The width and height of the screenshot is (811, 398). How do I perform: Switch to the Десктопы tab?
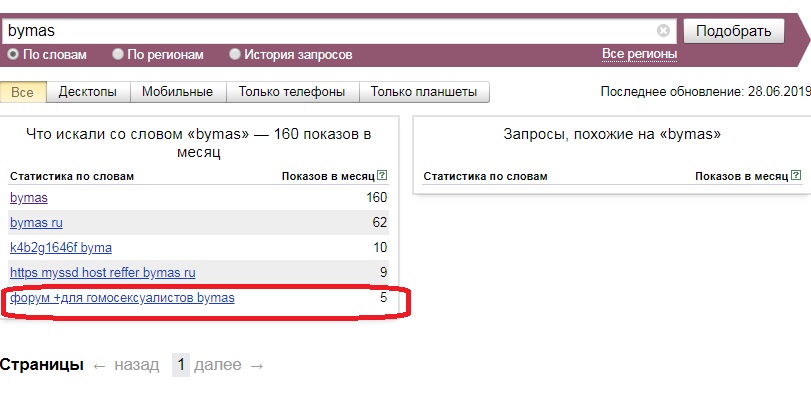click(87, 92)
